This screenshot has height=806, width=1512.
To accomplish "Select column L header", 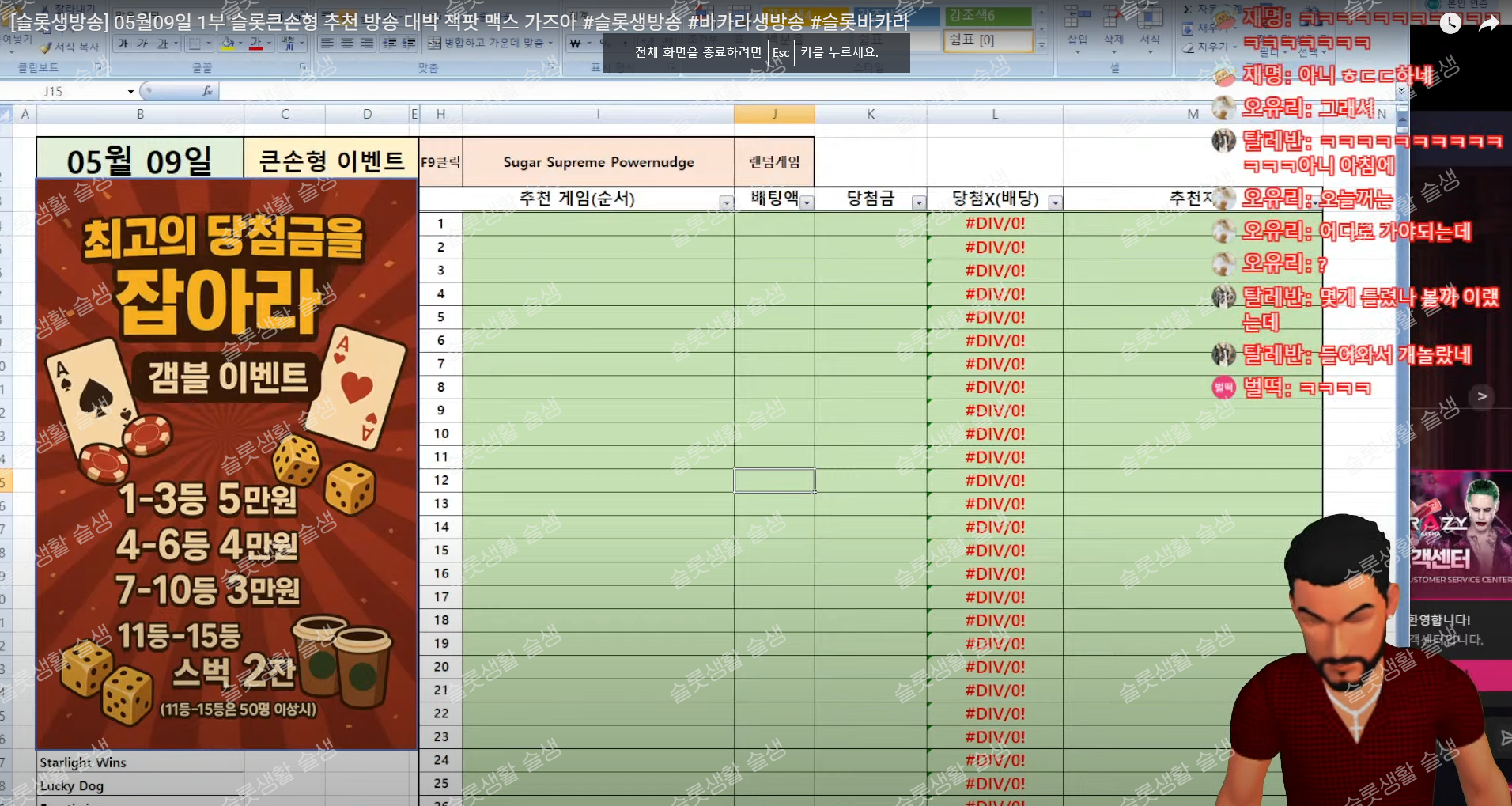I will (995, 114).
